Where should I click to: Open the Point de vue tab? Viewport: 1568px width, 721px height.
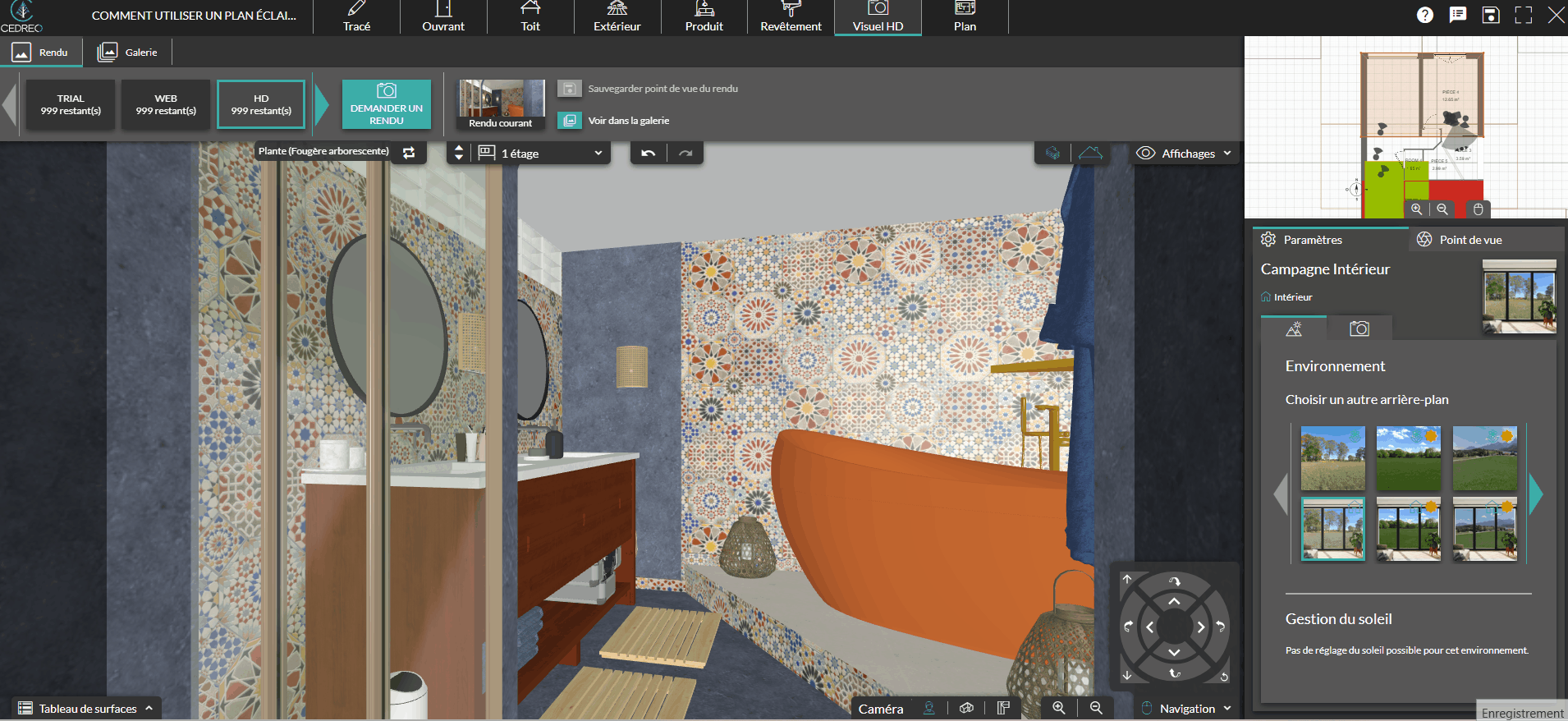(x=1469, y=240)
